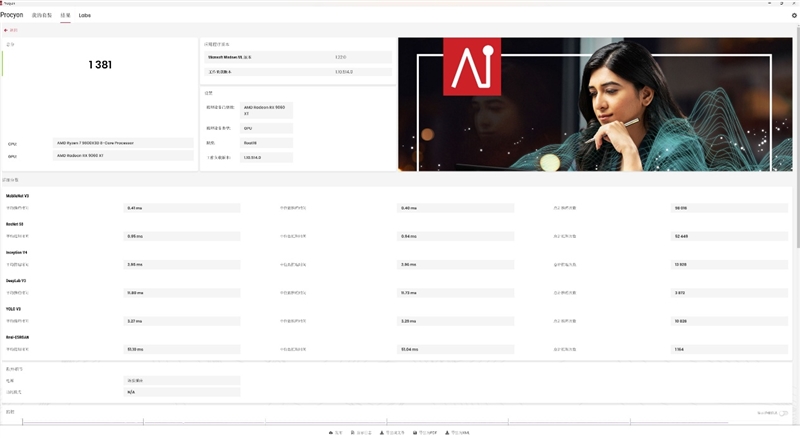This screenshot has width=800, height=438.
Task: Click the YOLO V3 section heading
Action: pyautogui.click(x=16, y=309)
